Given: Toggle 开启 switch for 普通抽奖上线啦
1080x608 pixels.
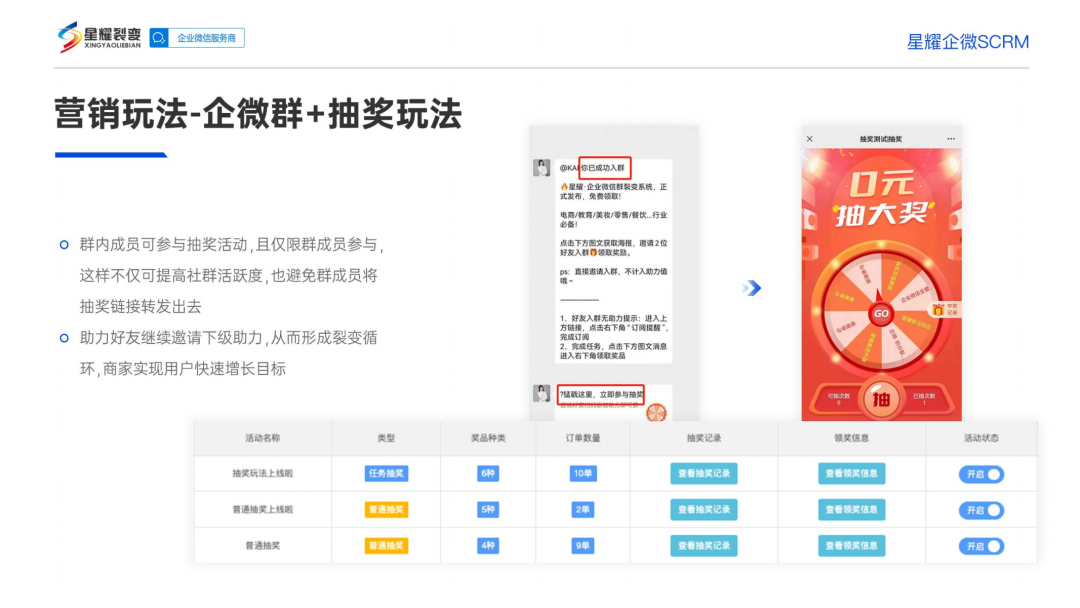Looking at the screenshot, I should point(982,510).
